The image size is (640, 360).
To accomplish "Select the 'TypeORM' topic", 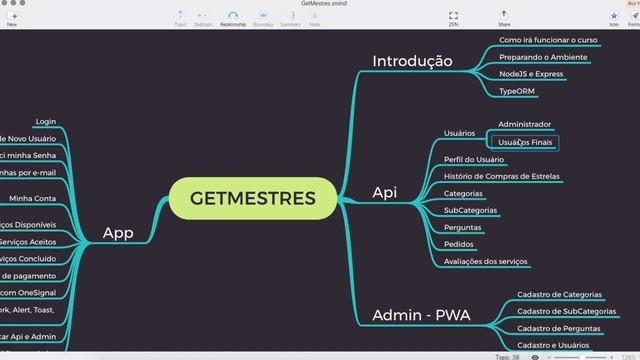I will tap(517, 91).
